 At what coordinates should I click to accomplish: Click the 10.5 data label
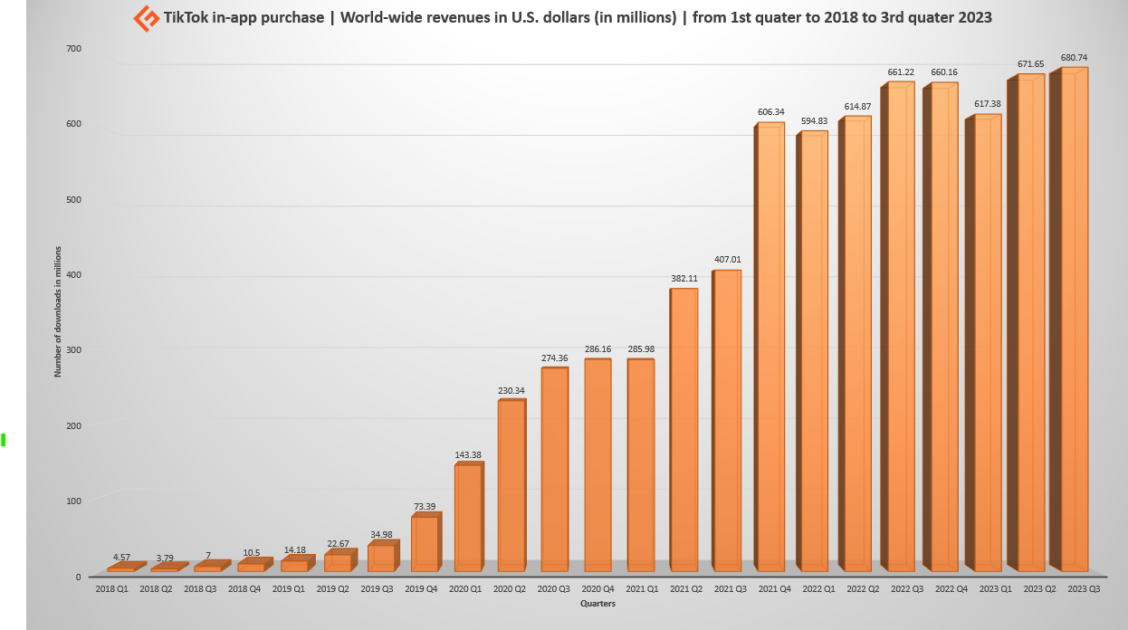click(251, 553)
